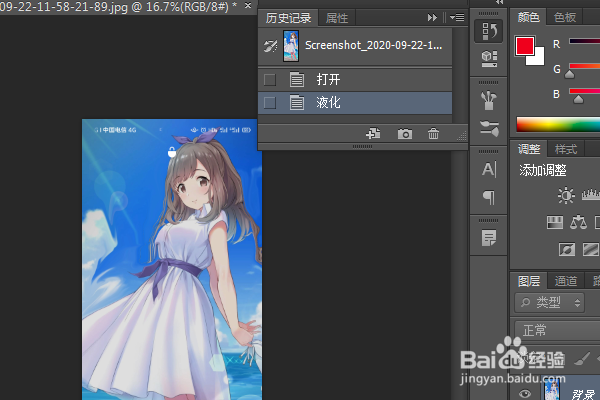Switch to the 样式 tab
Image resolution: width=600 pixels, height=400 pixels.
click(566, 149)
